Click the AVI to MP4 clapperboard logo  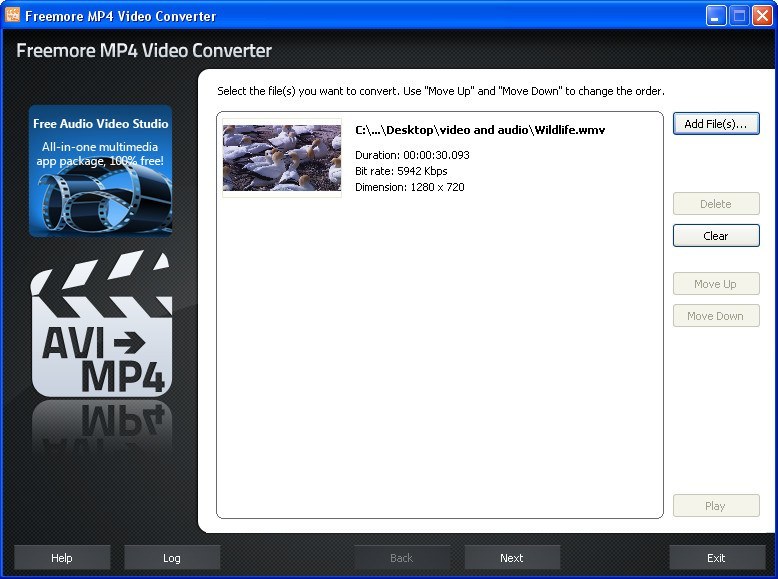click(101, 323)
